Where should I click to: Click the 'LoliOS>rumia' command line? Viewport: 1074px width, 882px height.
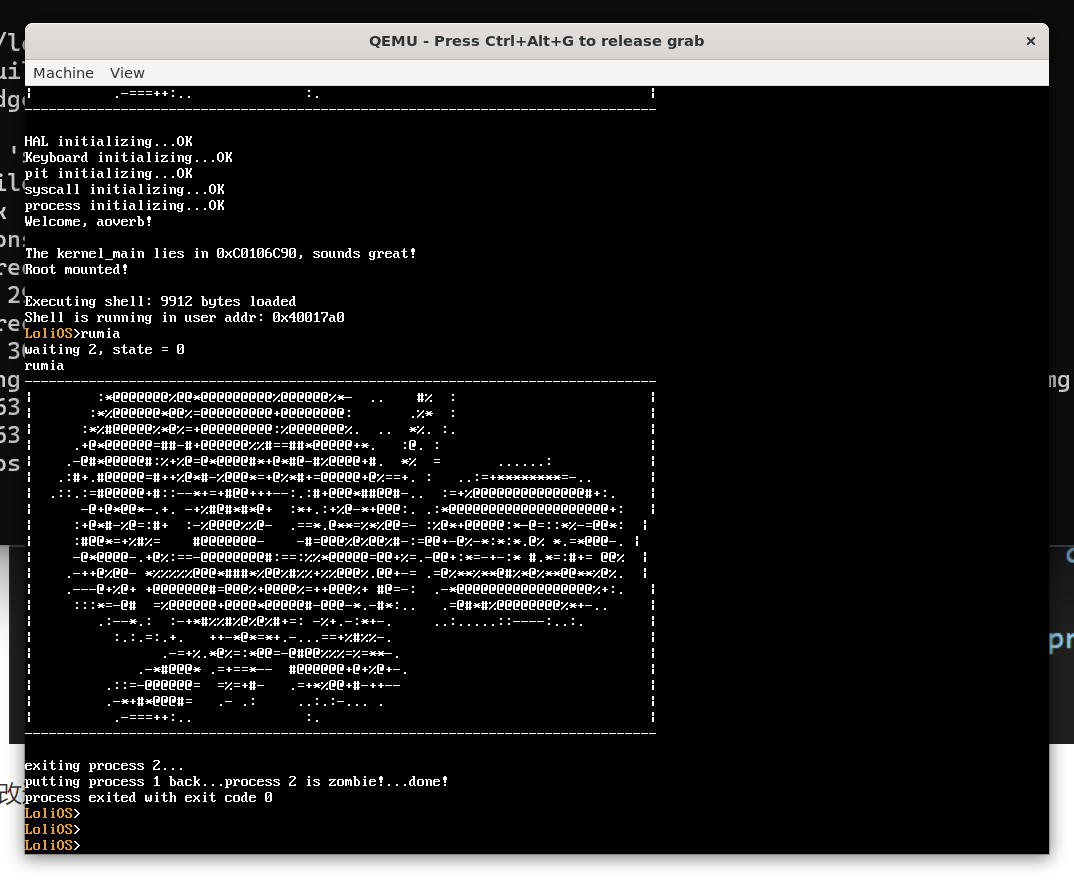tap(72, 333)
